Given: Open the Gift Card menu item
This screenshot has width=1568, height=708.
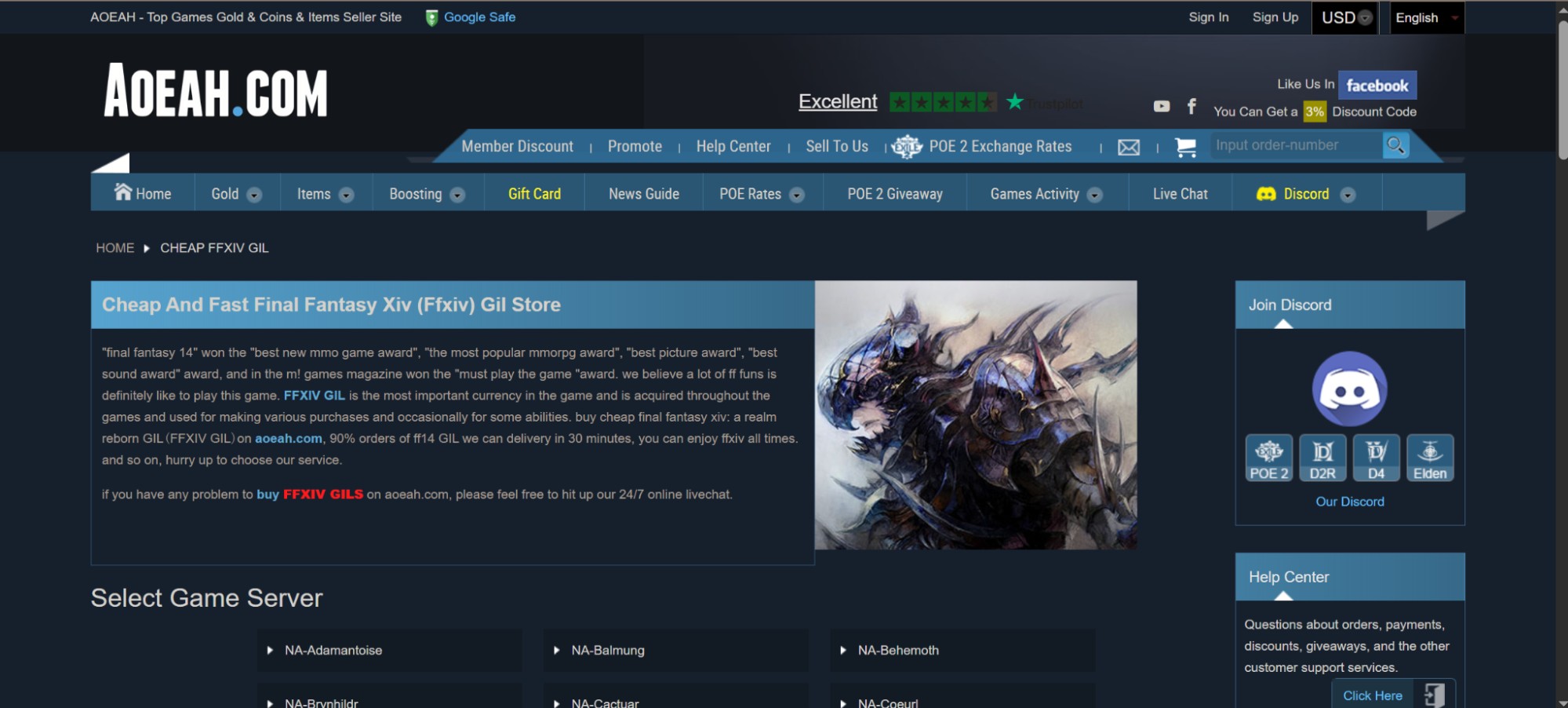Looking at the screenshot, I should point(534,194).
